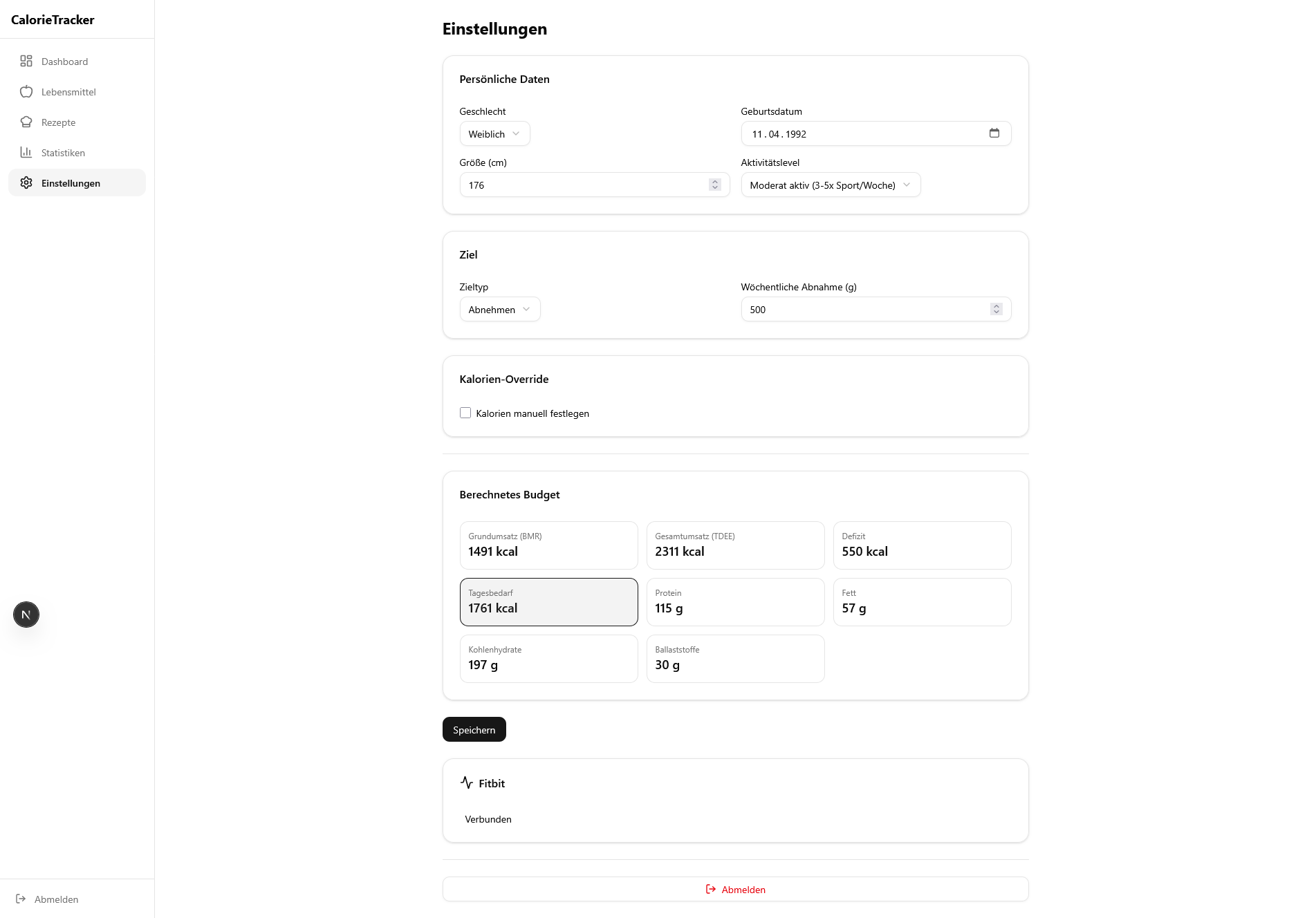Open the Geschlecht dropdown showing Weiblich
The height and width of the screenshot is (918, 1316).
coord(494,134)
